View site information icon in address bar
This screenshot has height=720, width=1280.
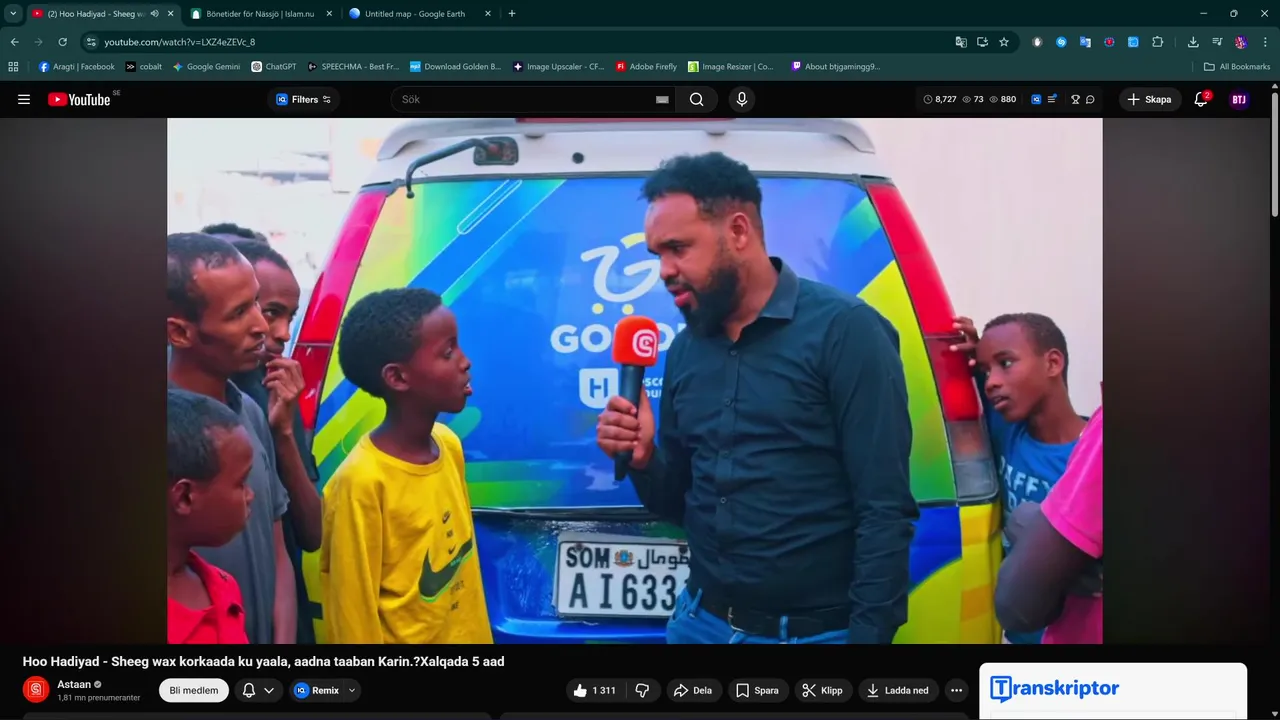point(91,42)
